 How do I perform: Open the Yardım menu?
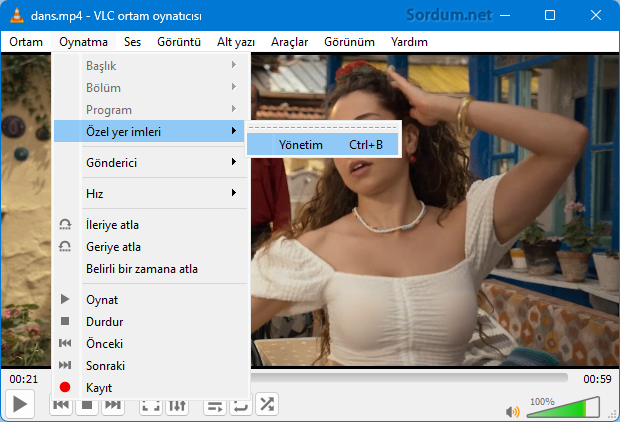pyautogui.click(x=409, y=42)
